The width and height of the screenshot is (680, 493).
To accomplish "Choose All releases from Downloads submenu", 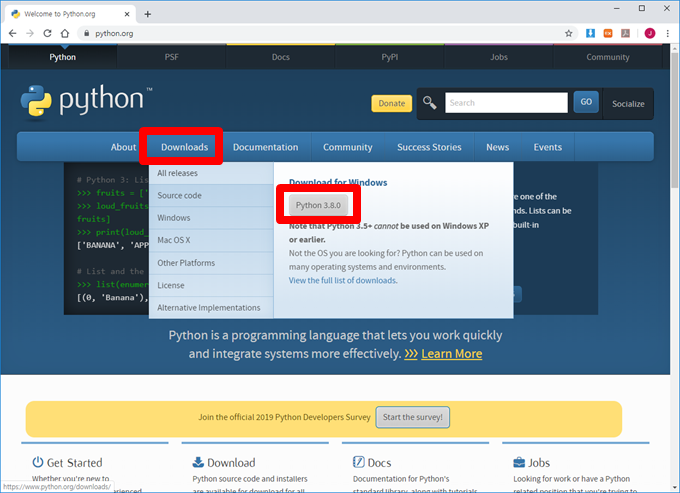I will pos(211,173).
